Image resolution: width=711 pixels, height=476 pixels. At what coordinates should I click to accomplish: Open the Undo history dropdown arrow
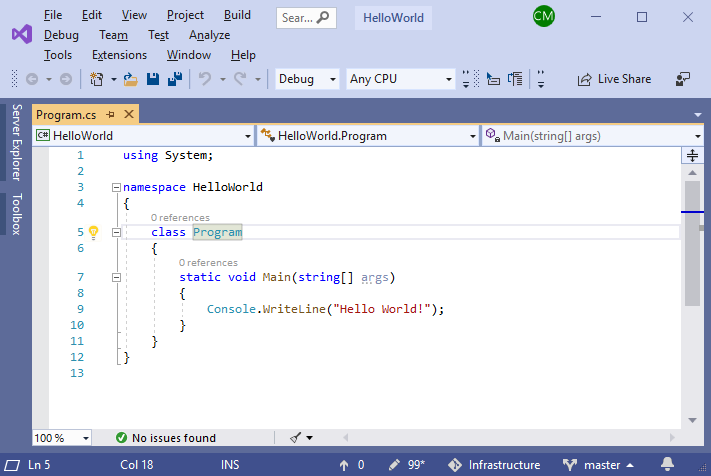pyautogui.click(x=223, y=79)
